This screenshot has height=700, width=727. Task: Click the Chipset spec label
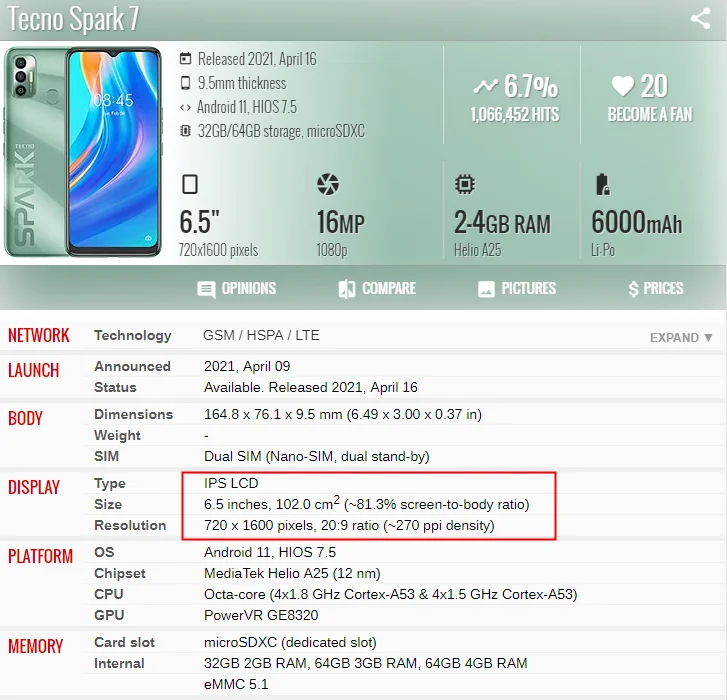pos(120,573)
